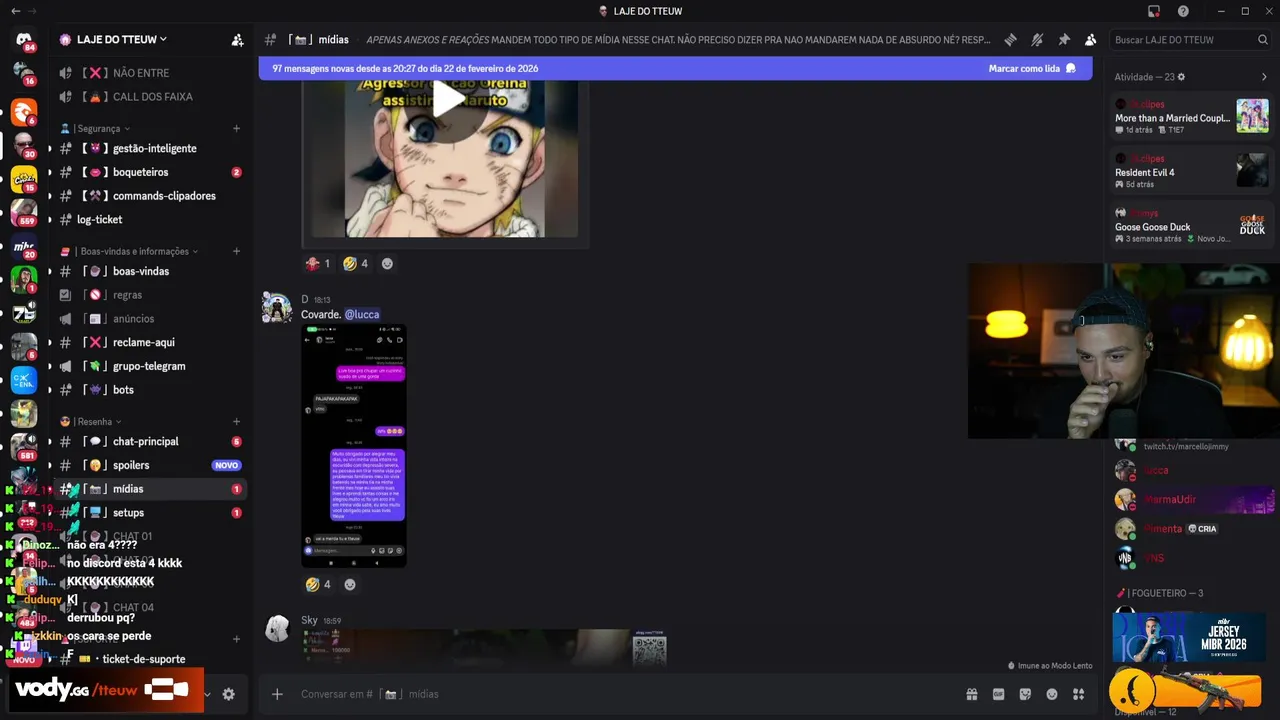Add the first reaction with count 1 under video
Screen dimensions: 1280x720
point(318,264)
